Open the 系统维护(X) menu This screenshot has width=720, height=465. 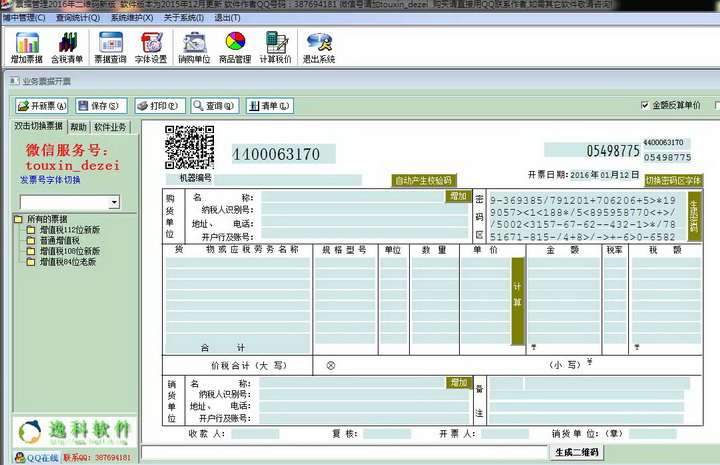(x=132, y=18)
